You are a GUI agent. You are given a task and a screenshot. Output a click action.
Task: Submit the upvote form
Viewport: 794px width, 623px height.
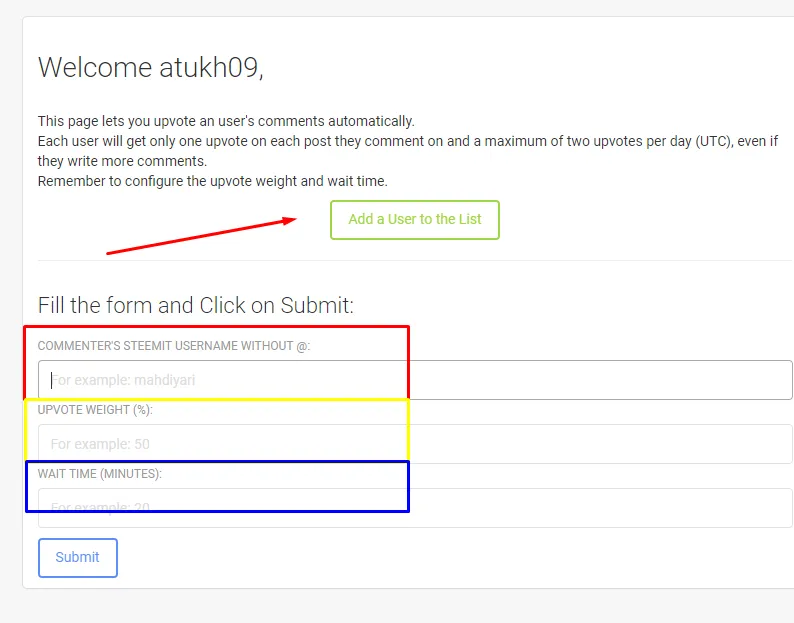pyautogui.click(x=78, y=558)
